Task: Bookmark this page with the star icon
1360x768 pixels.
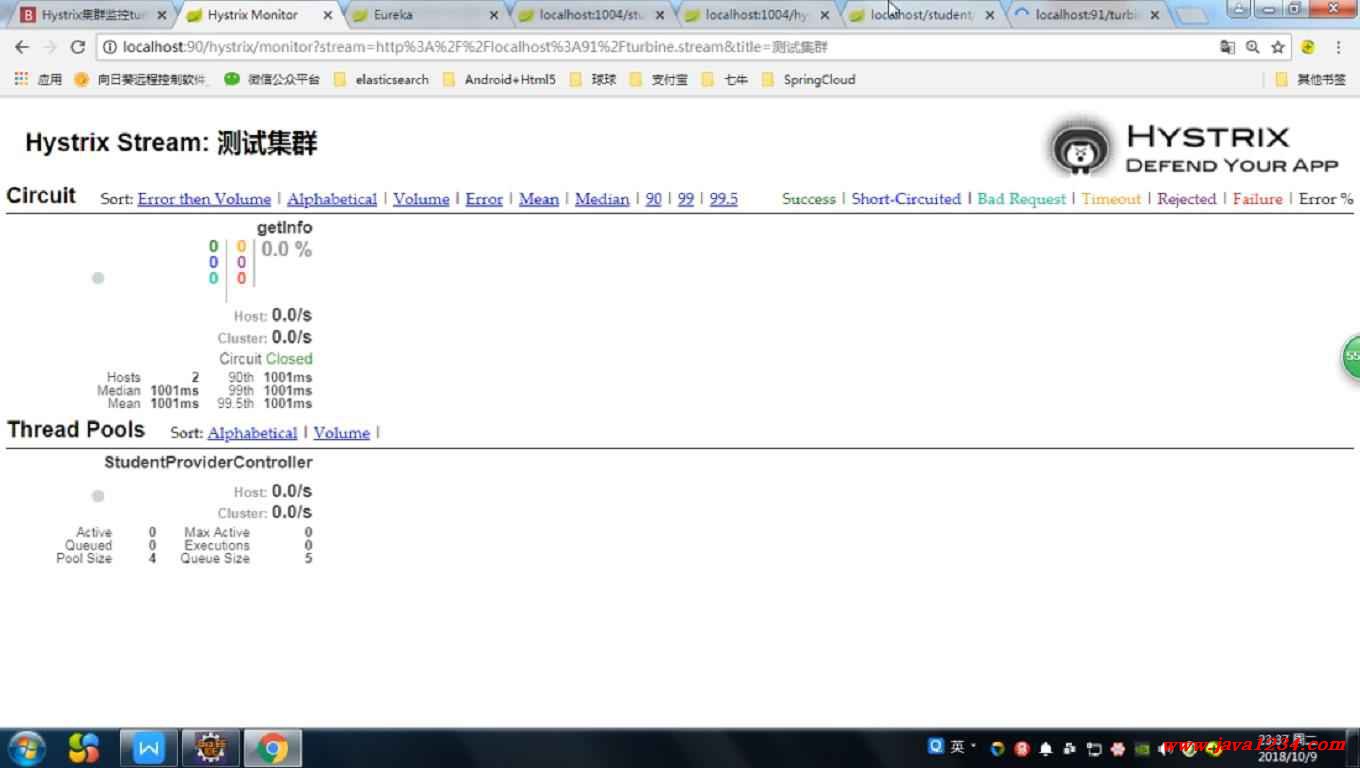Action: [x=1278, y=47]
